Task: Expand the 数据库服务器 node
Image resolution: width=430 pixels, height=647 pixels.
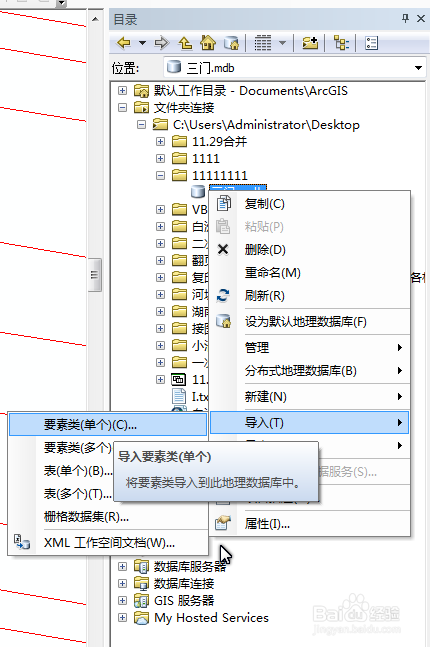Action: click(122, 566)
